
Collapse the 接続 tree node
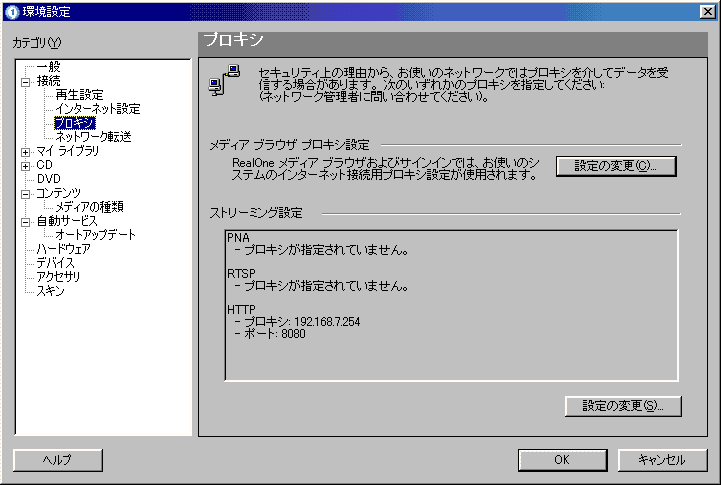[26, 82]
